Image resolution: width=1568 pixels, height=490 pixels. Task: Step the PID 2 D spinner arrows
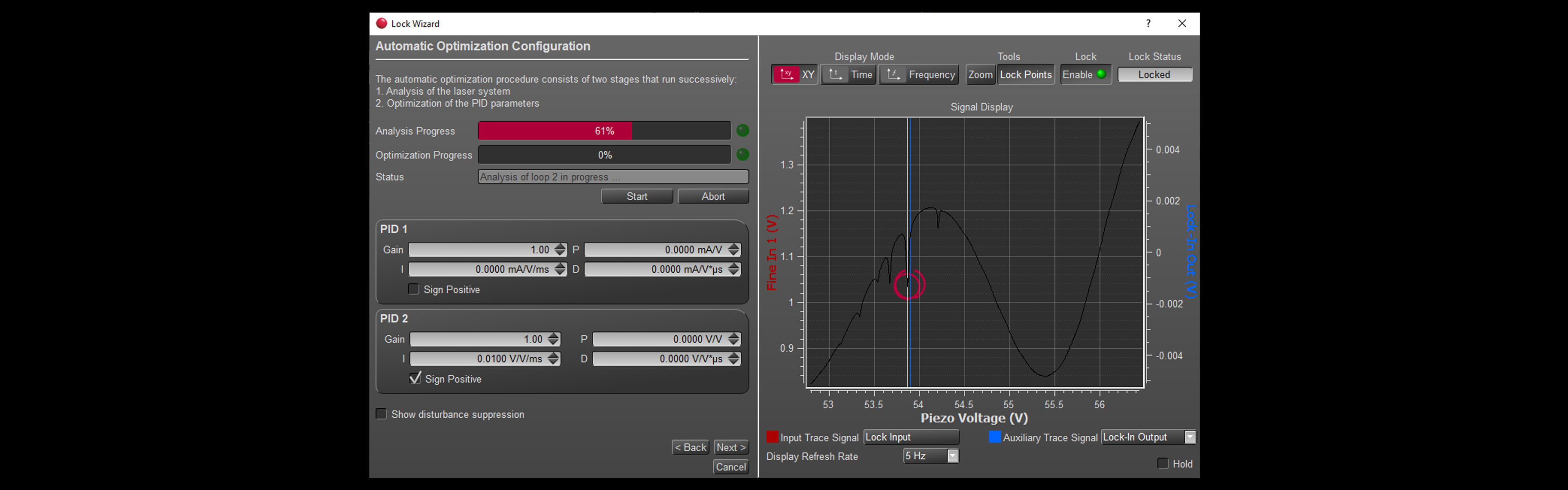(x=733, y=359)
